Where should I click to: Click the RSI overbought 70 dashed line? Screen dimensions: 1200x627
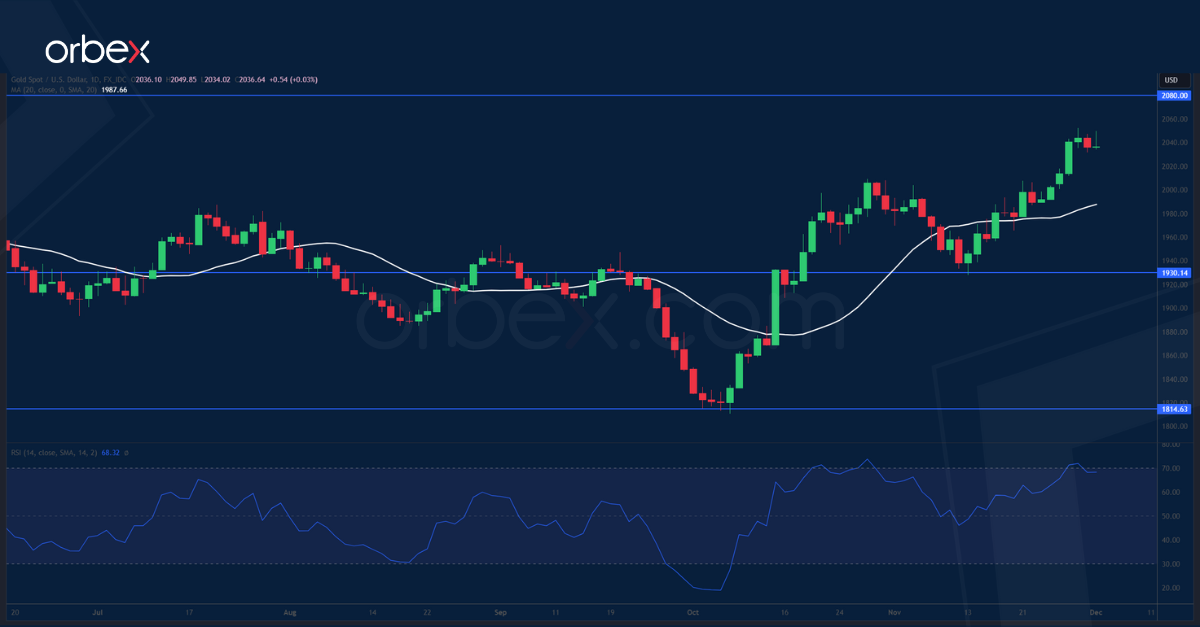(600, 466)
